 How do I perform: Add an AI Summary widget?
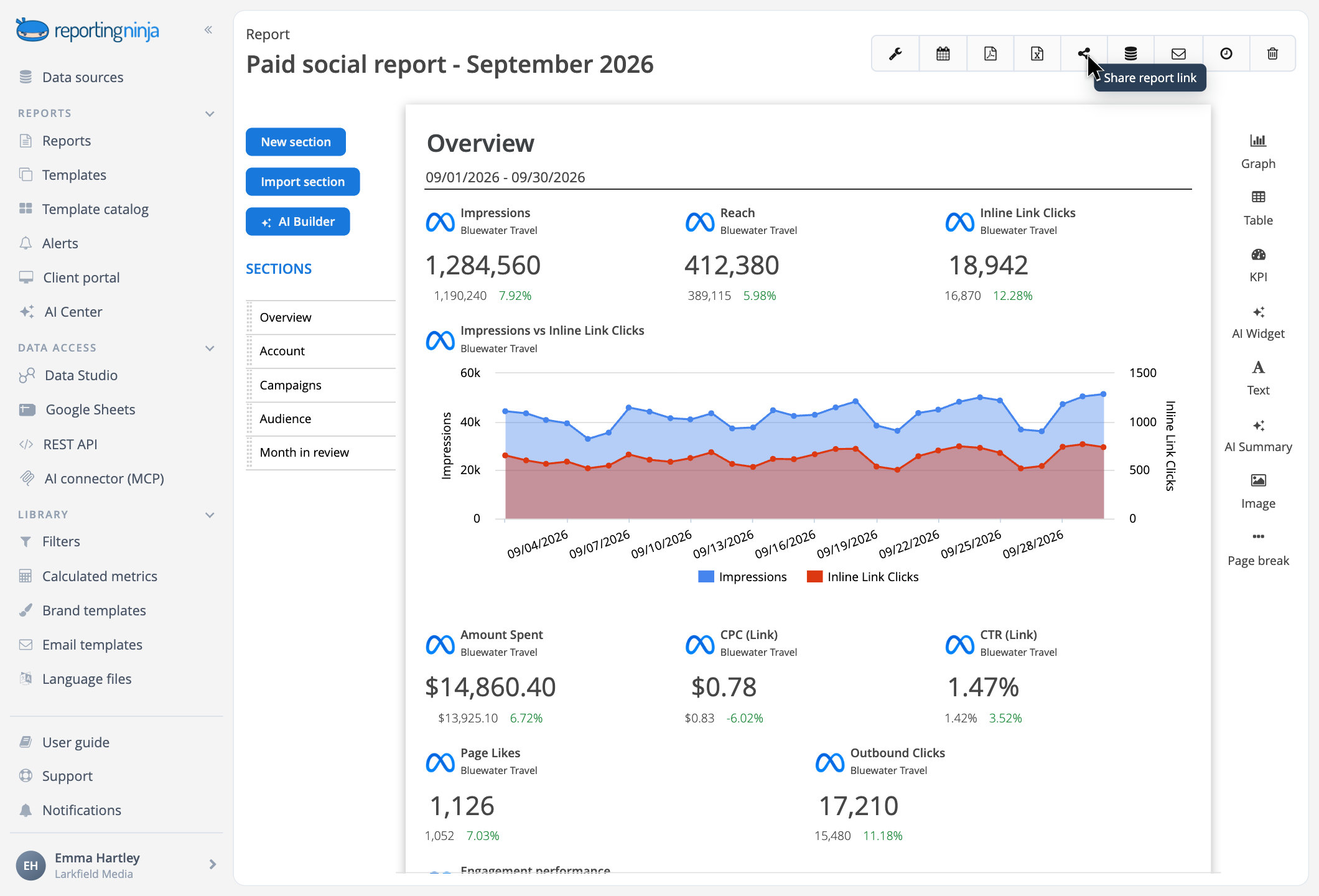(1258, 435)
